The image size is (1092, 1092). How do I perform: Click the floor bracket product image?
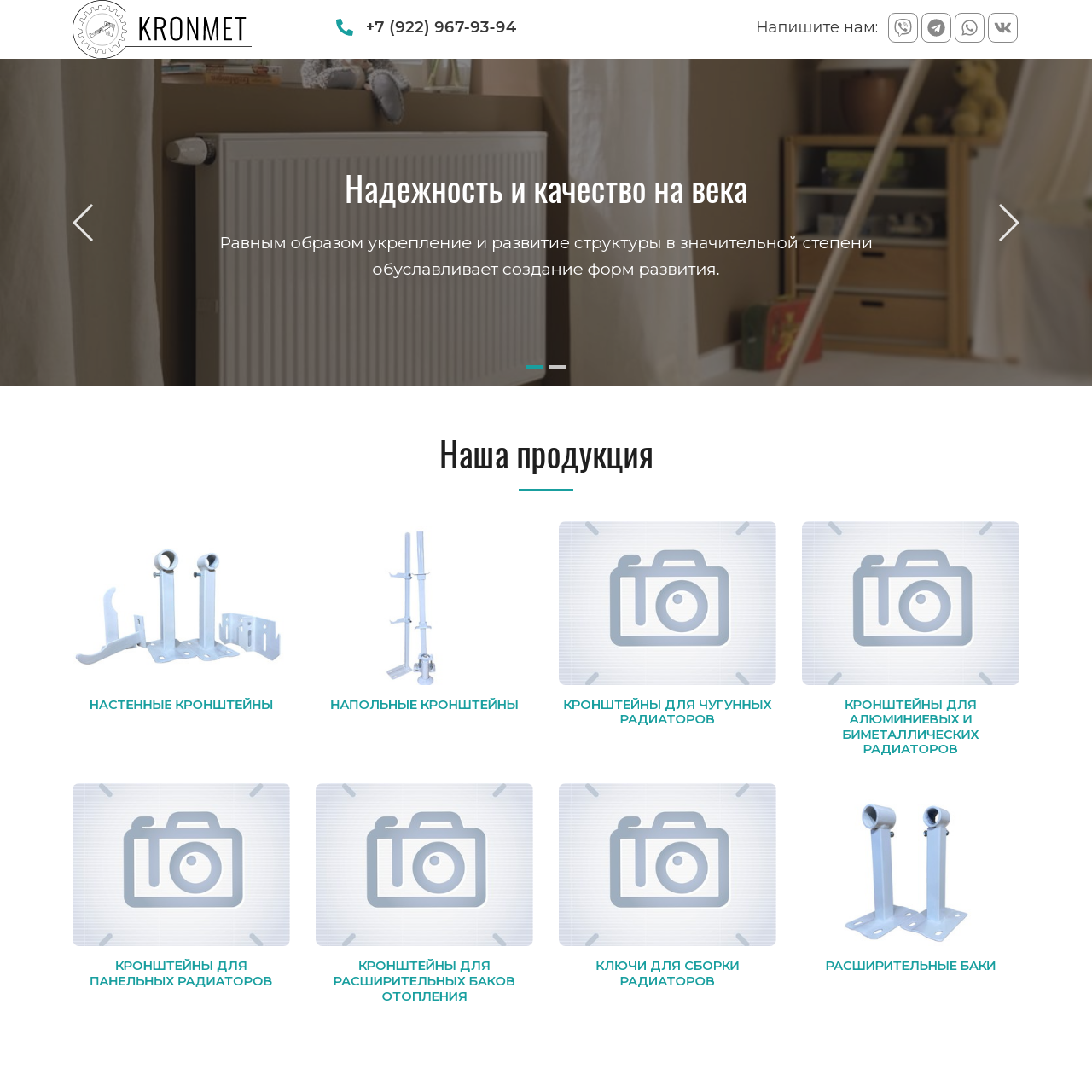click(424, 603)
